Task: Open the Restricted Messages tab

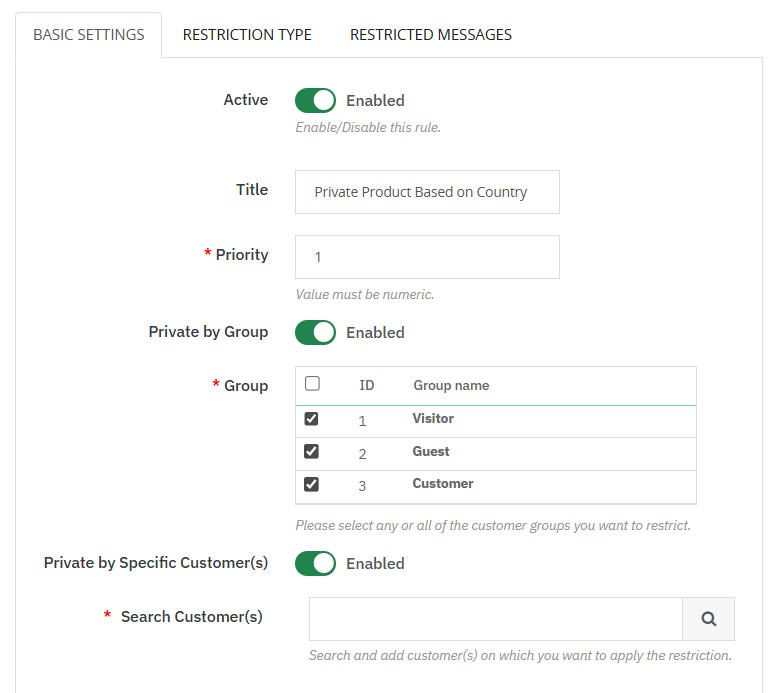Action: pyautogui.click(x=430, y=35)
